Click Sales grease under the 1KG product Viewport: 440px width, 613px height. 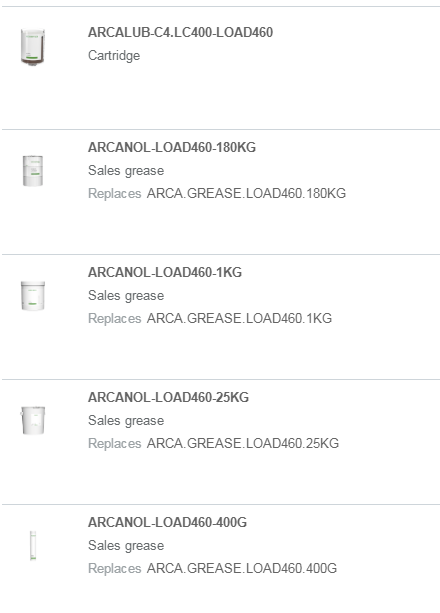pyautogui.click(x=126, y=296)
